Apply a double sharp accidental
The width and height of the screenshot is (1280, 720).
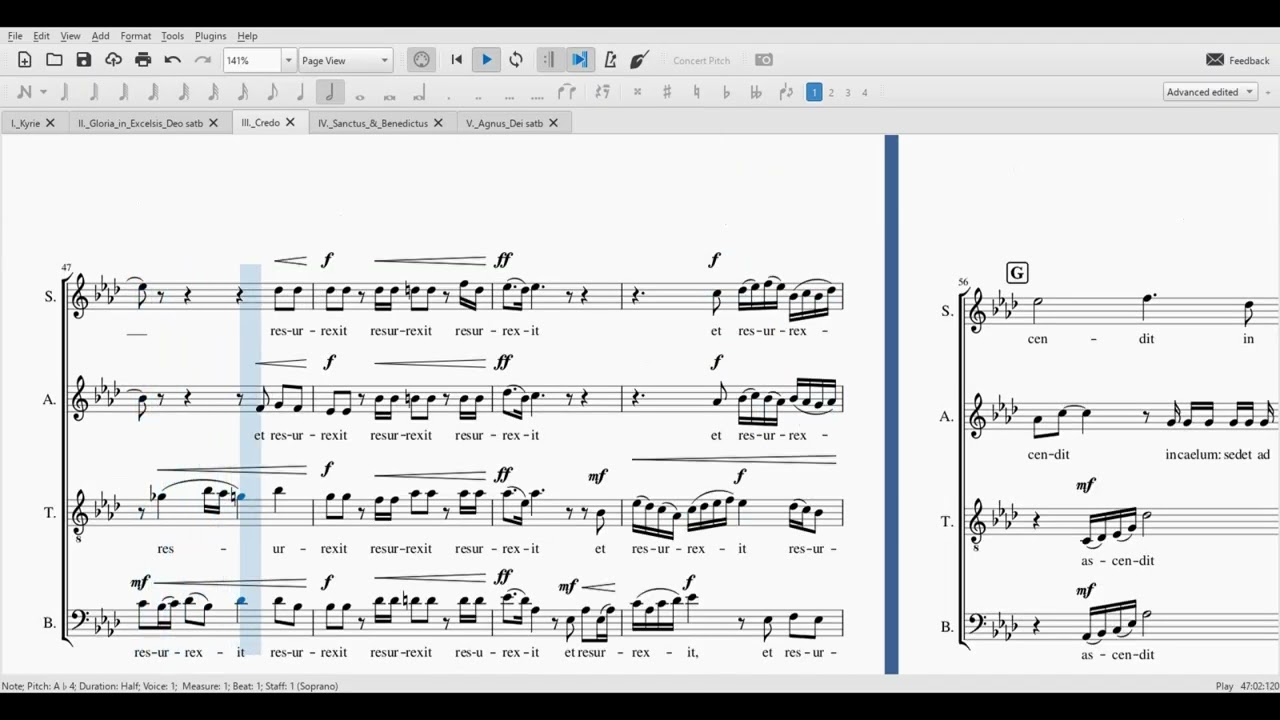point(637,92)
